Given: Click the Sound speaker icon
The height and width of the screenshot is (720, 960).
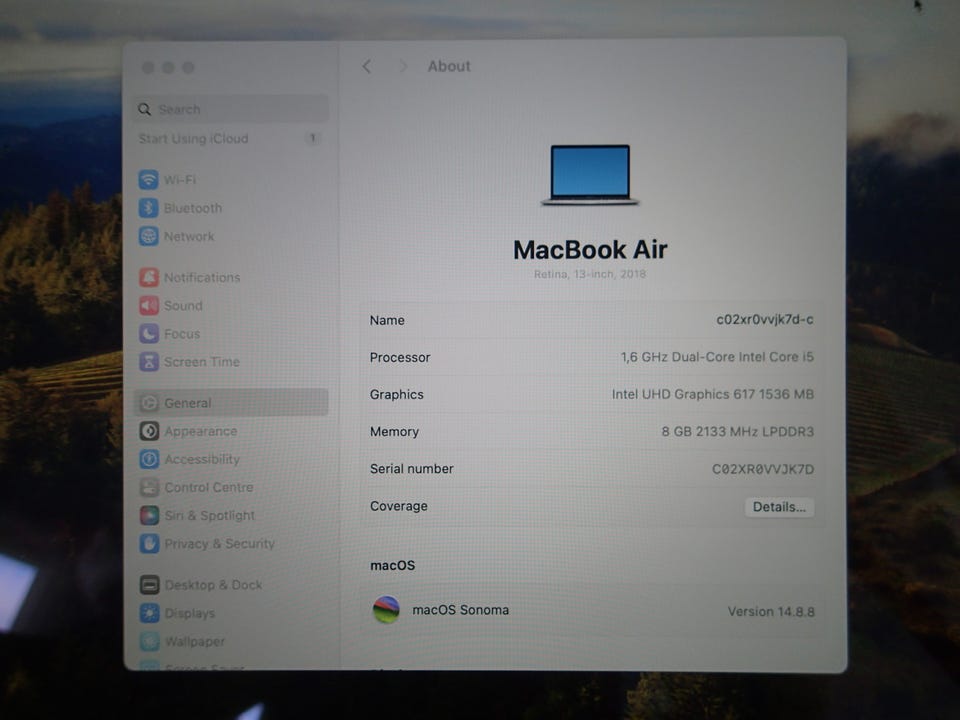Looking at the screenshot, I should [x=149, y=306].
